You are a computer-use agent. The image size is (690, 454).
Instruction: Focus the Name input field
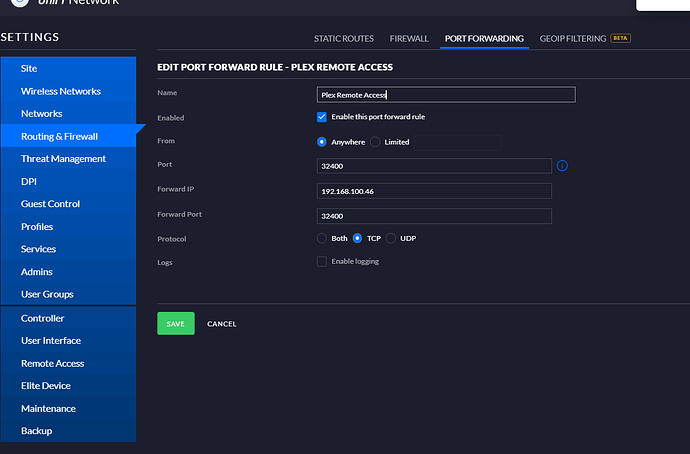click(x=446, y=95)
